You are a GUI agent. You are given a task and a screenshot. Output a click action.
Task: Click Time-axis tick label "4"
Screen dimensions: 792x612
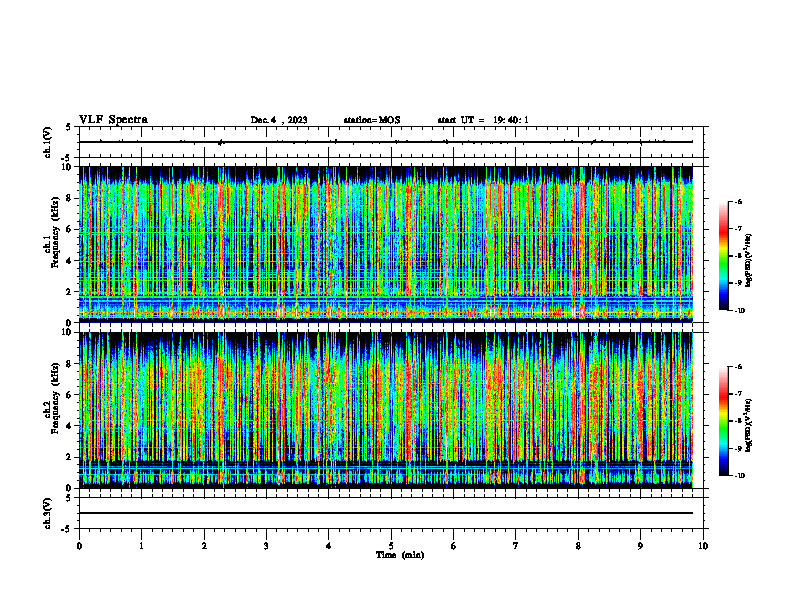pos(328,546)
